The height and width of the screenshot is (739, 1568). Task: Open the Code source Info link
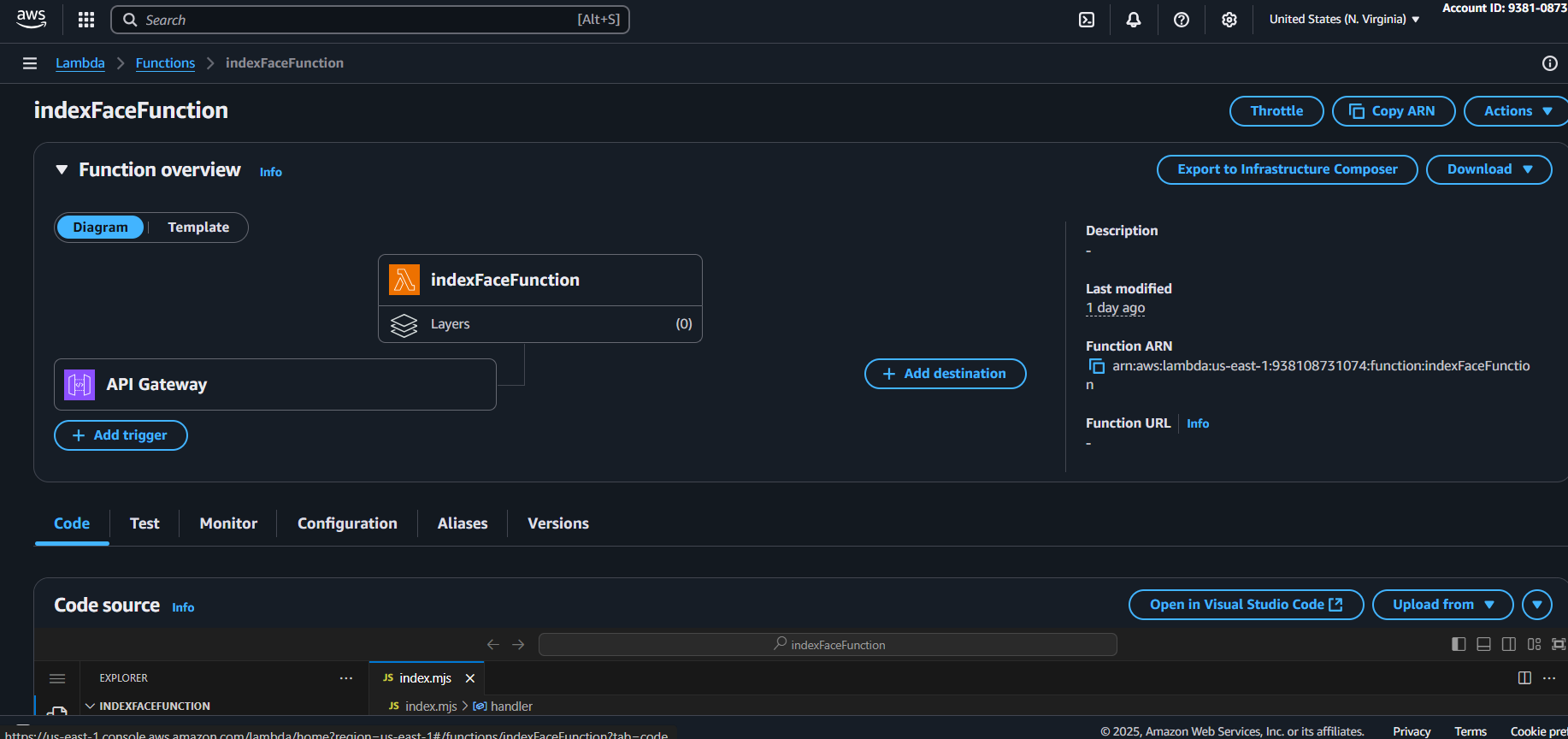click(x=183, y=607)
